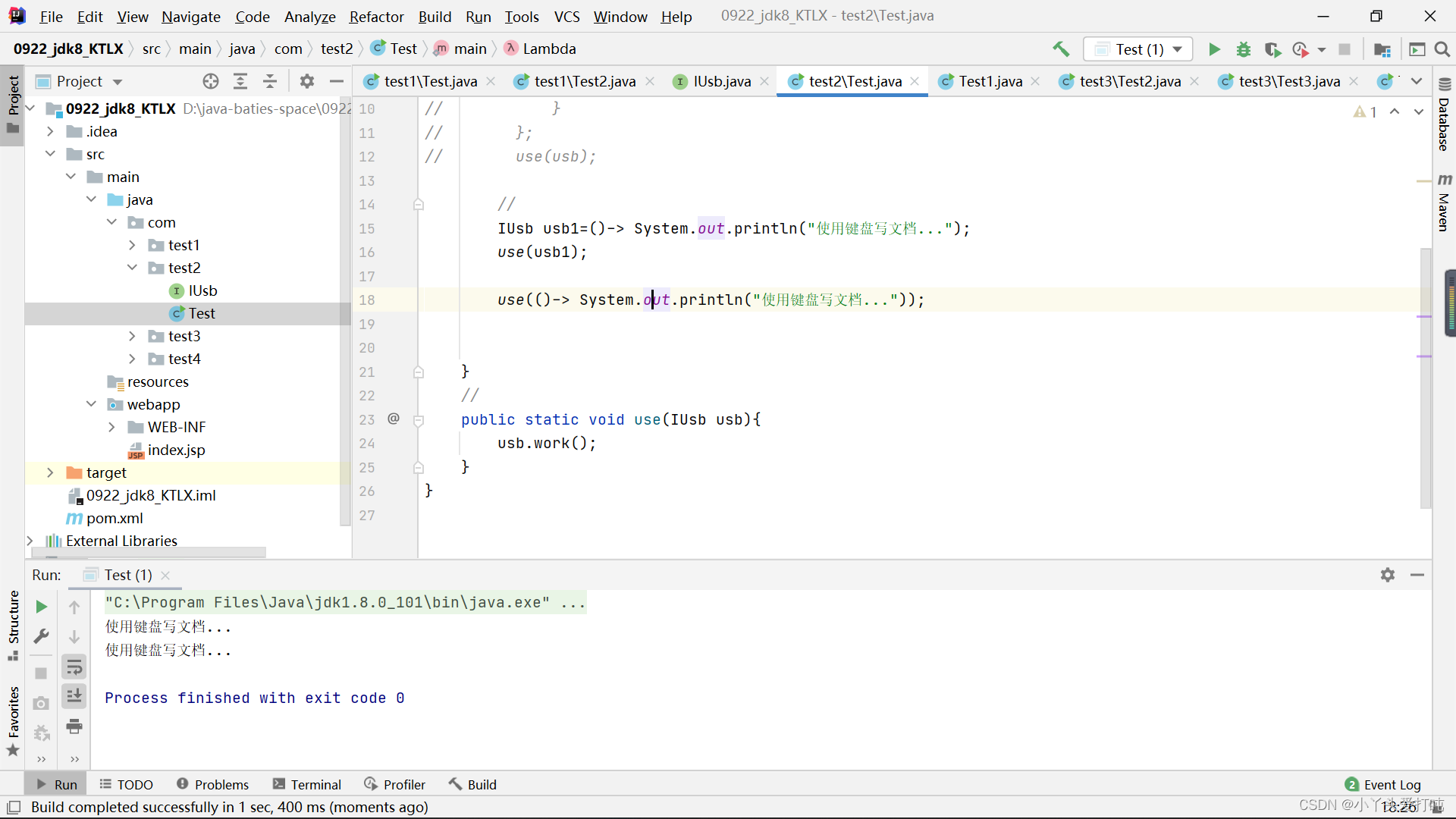This screenshot has width=1456, height=819.
Task: Expand the .idea folder
Action: [50, 131]
